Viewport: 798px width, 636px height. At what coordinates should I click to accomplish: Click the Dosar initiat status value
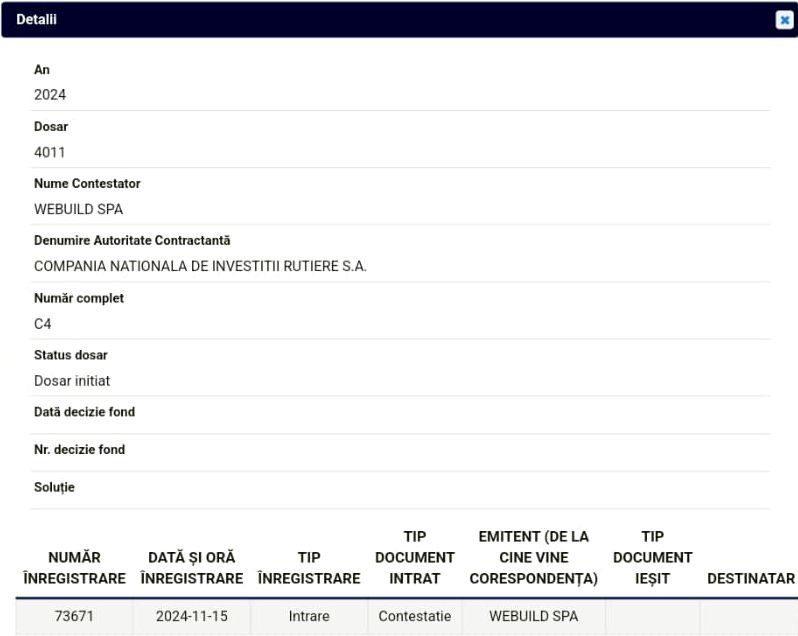click(72, 381)
